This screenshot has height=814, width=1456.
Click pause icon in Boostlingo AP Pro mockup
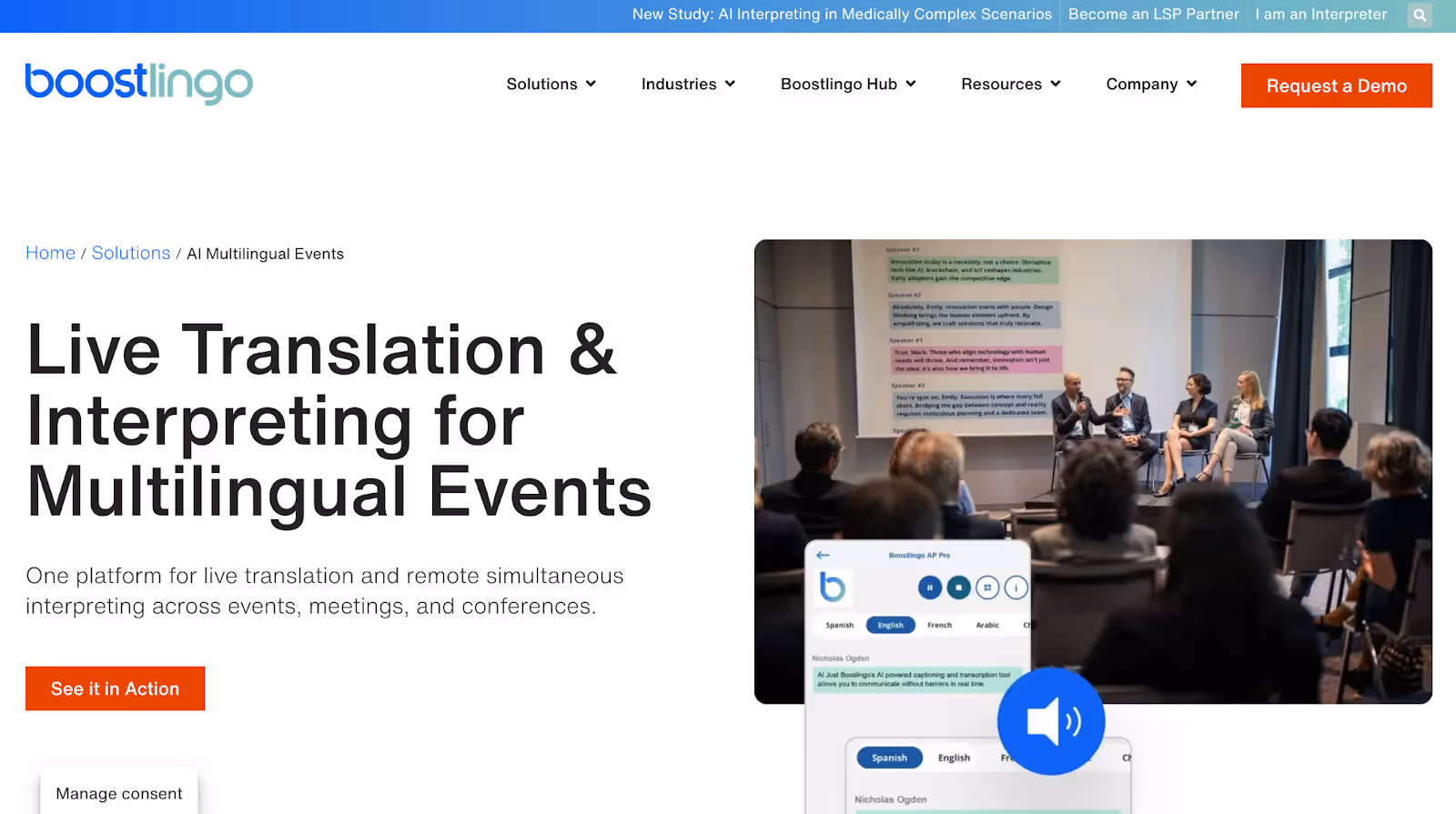(x=929, y=588)
